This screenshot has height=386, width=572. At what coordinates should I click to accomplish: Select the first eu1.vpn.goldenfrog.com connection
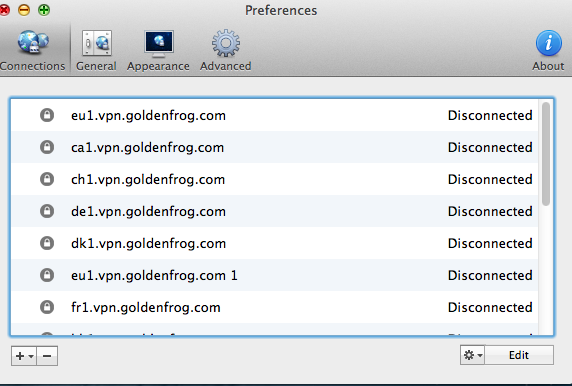pos(274,115)
